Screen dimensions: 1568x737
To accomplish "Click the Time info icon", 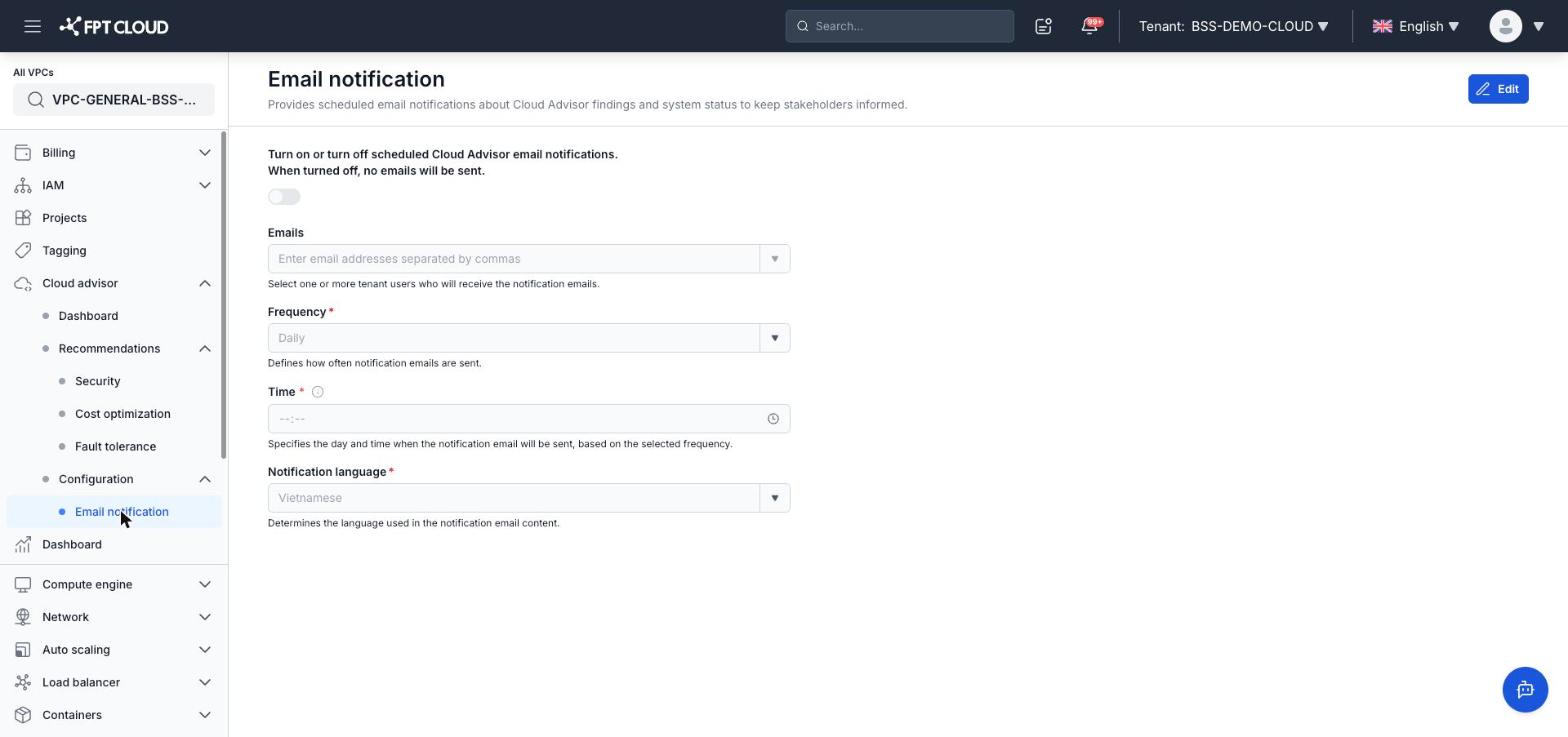I will click(x=318, y=392).
